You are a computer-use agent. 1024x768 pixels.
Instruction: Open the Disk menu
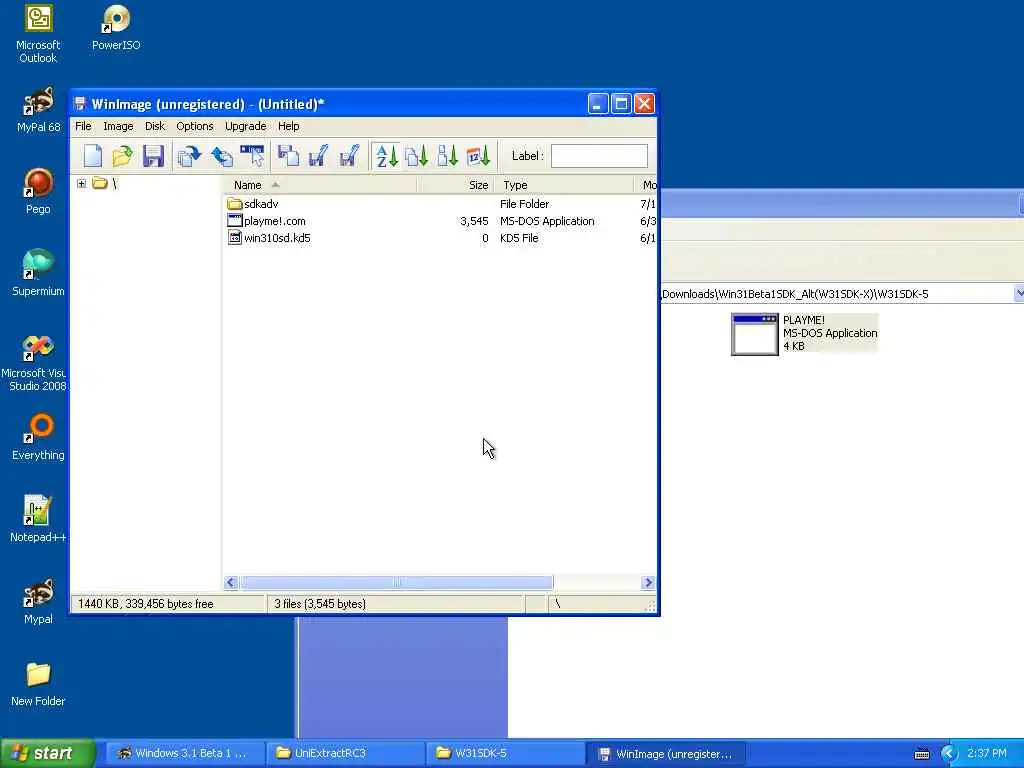point(155,126)
